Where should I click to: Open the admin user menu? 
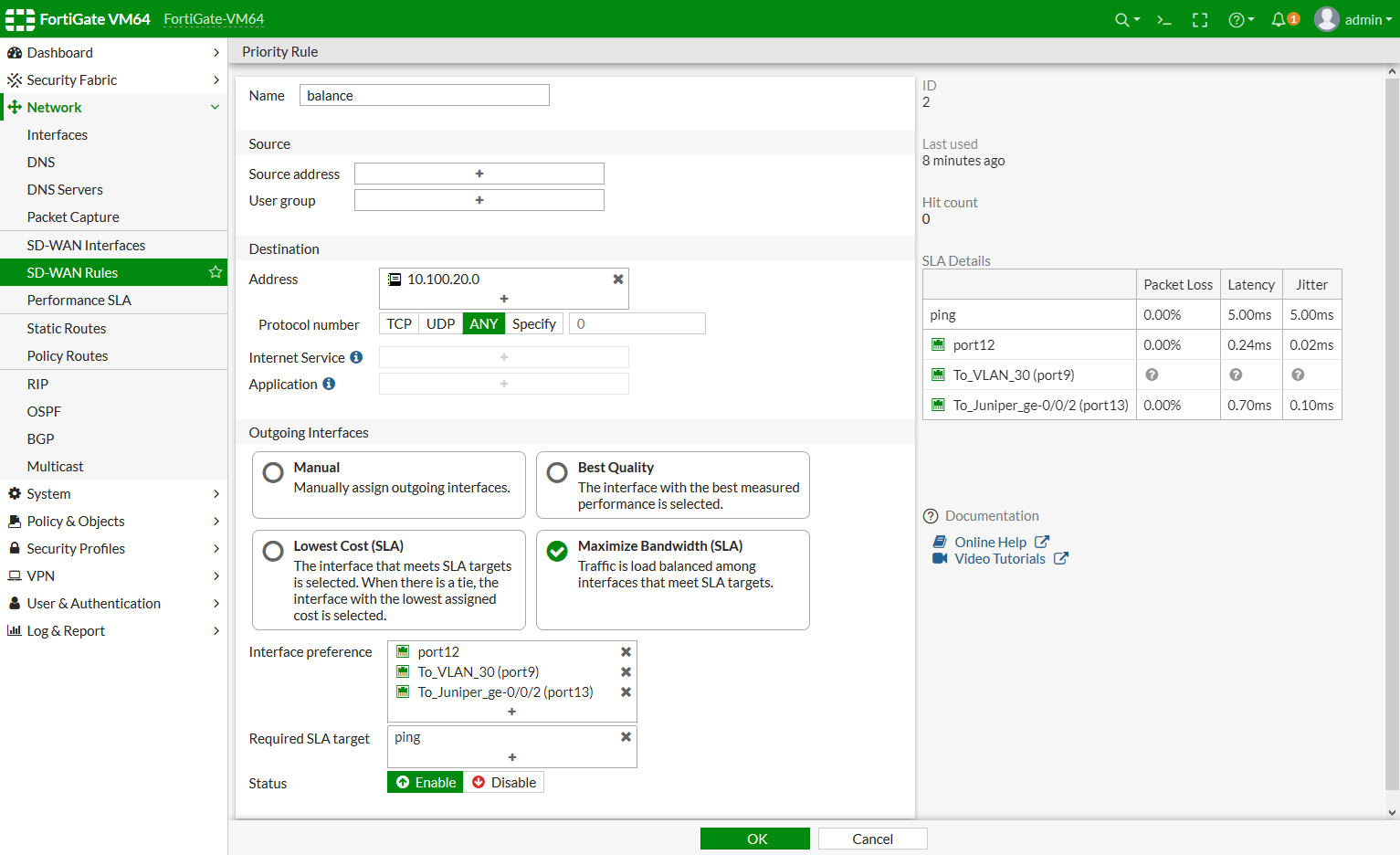(1353, 19)
